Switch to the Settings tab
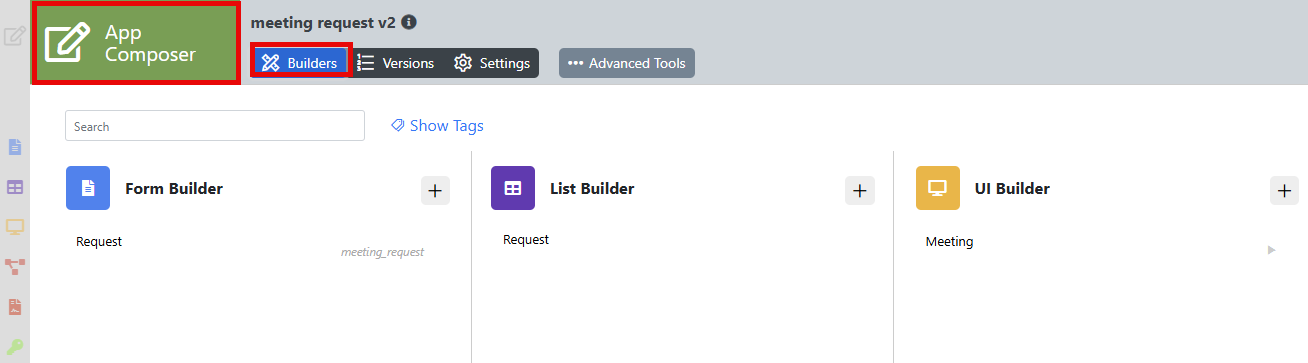Image resolution: width=1308 pixels, height=363 pixels. 492,63
